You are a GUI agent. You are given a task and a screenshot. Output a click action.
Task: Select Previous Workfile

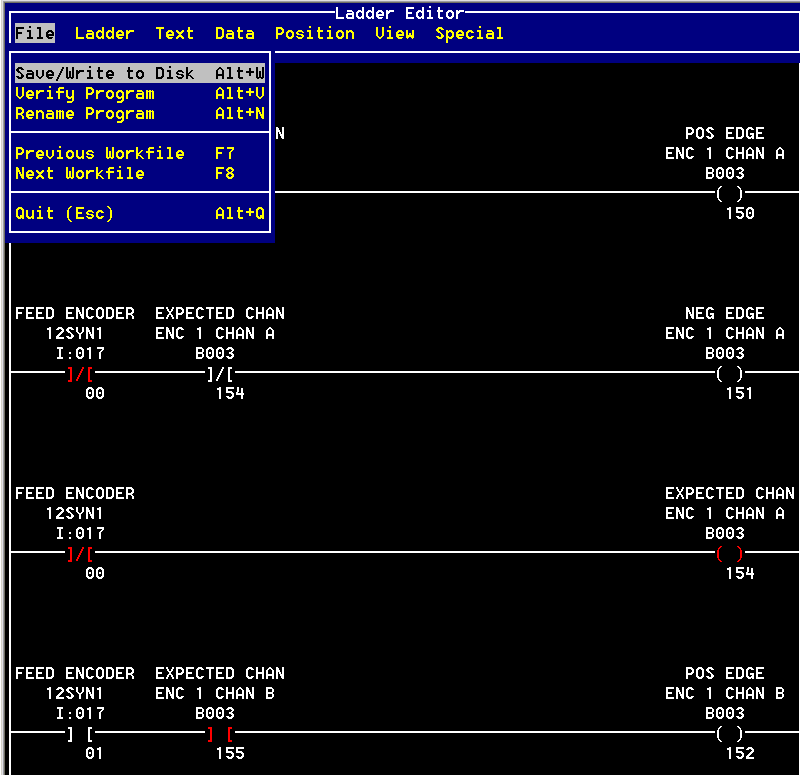tap(120, 153)
